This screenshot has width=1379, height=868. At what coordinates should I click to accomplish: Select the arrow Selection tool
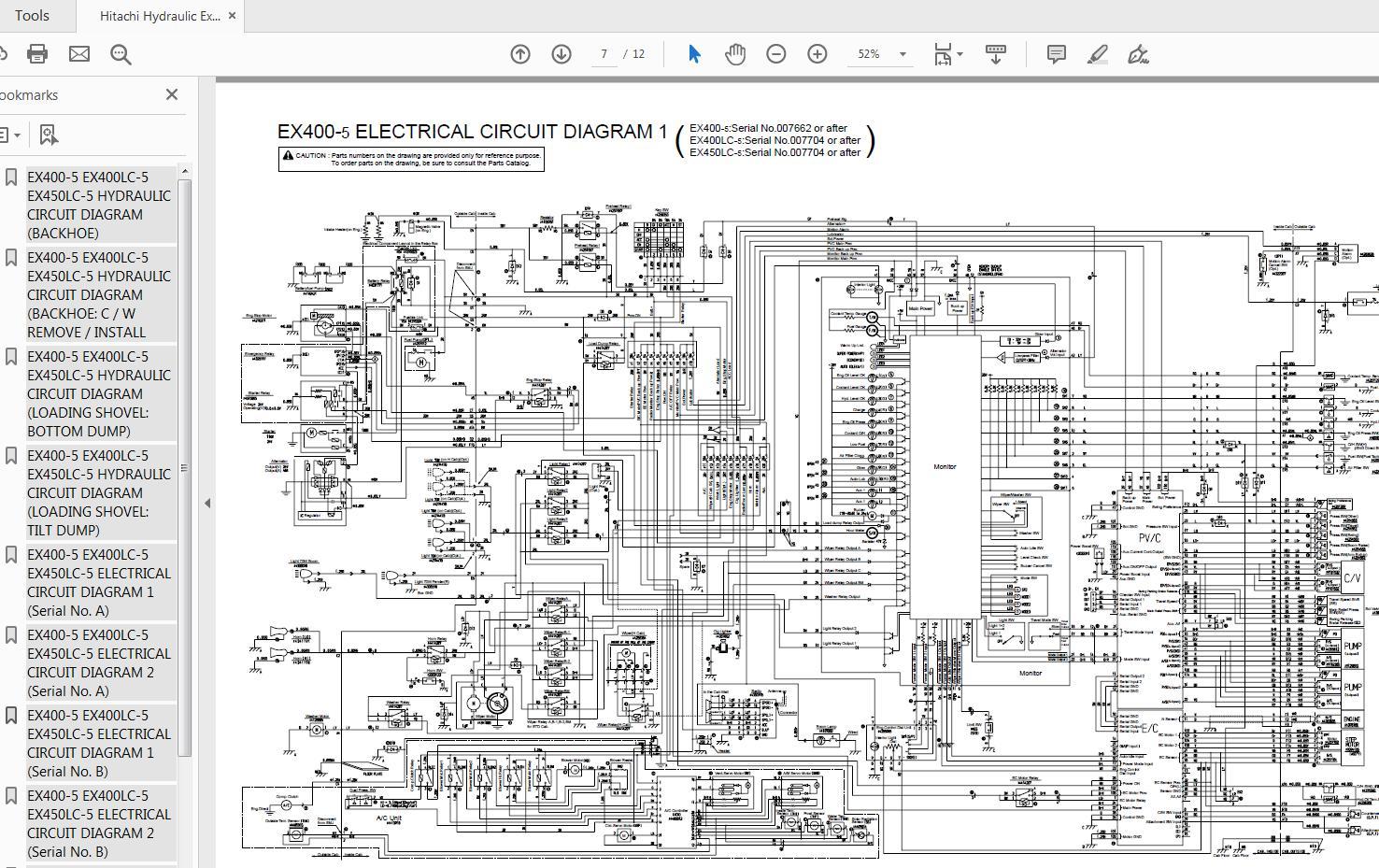tap(694, 54)
